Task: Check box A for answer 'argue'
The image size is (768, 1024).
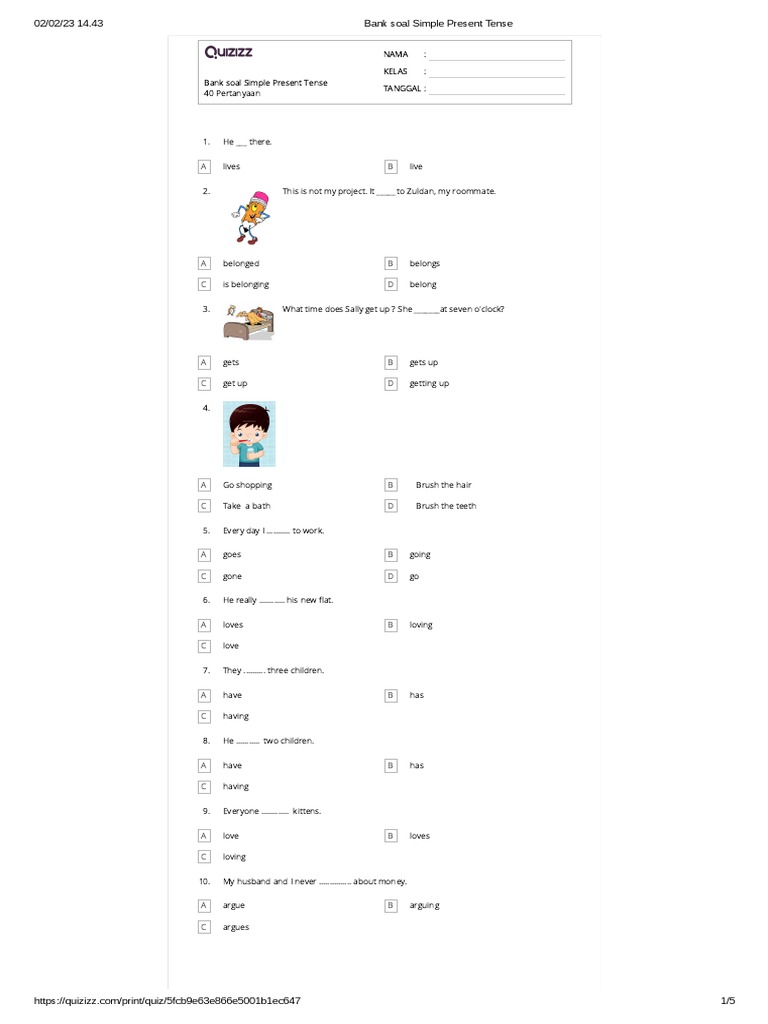Action: [204, 906]
